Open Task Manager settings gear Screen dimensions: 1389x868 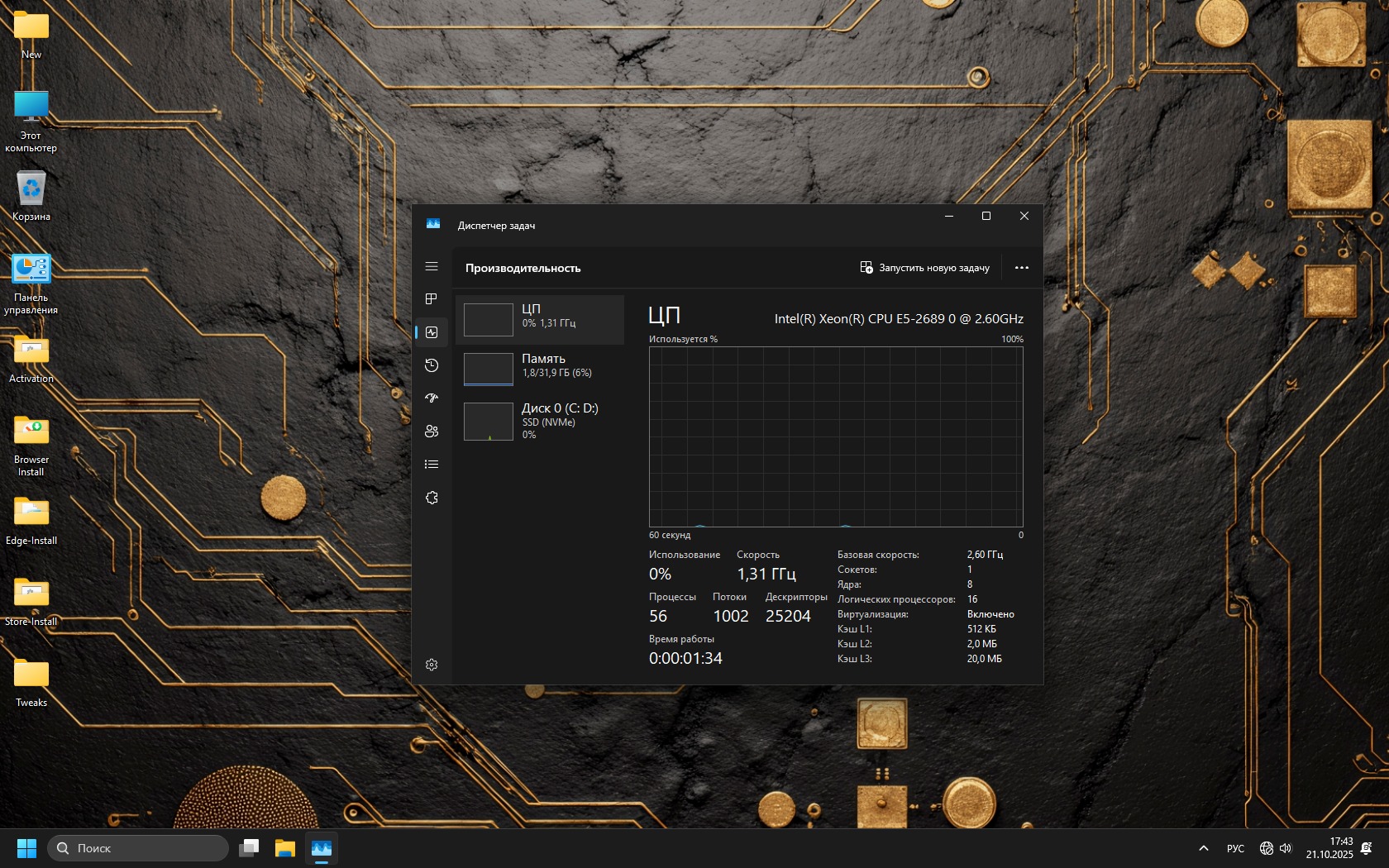[431, 665]
